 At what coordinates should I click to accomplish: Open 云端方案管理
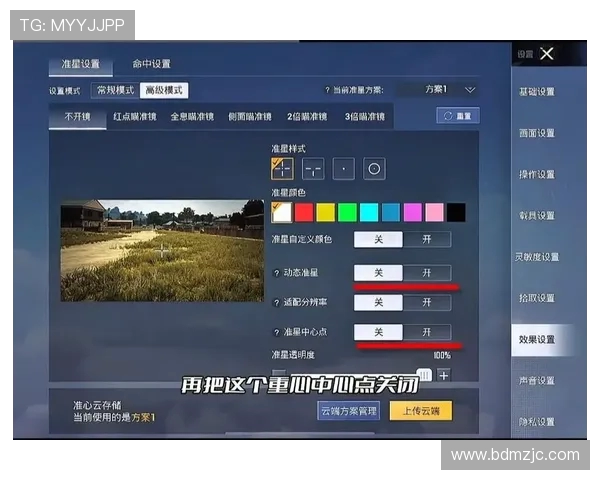click(x=349, y=411)
